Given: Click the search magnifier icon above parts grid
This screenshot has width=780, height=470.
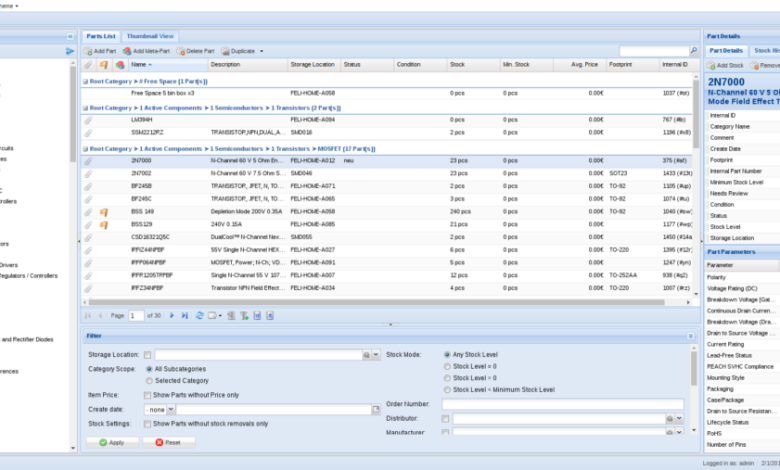Looking at the screenshot, I should [x=693, y=51].
